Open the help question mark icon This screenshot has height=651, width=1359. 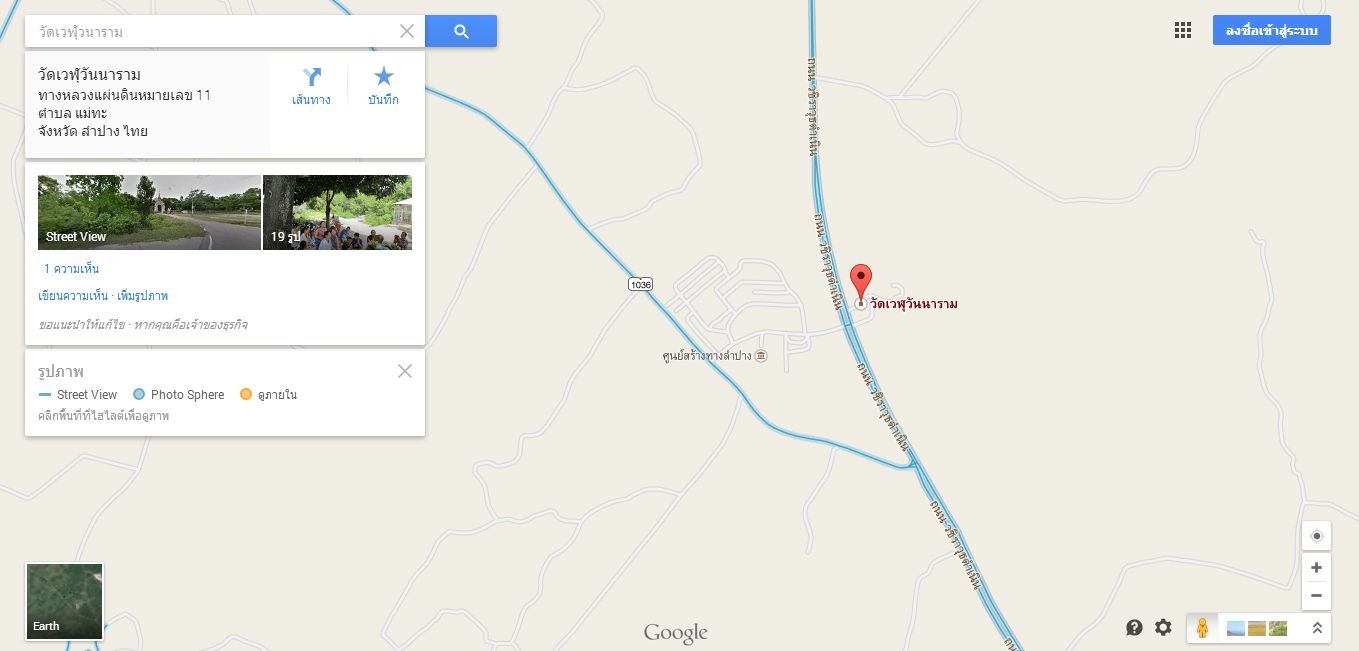1134,627
